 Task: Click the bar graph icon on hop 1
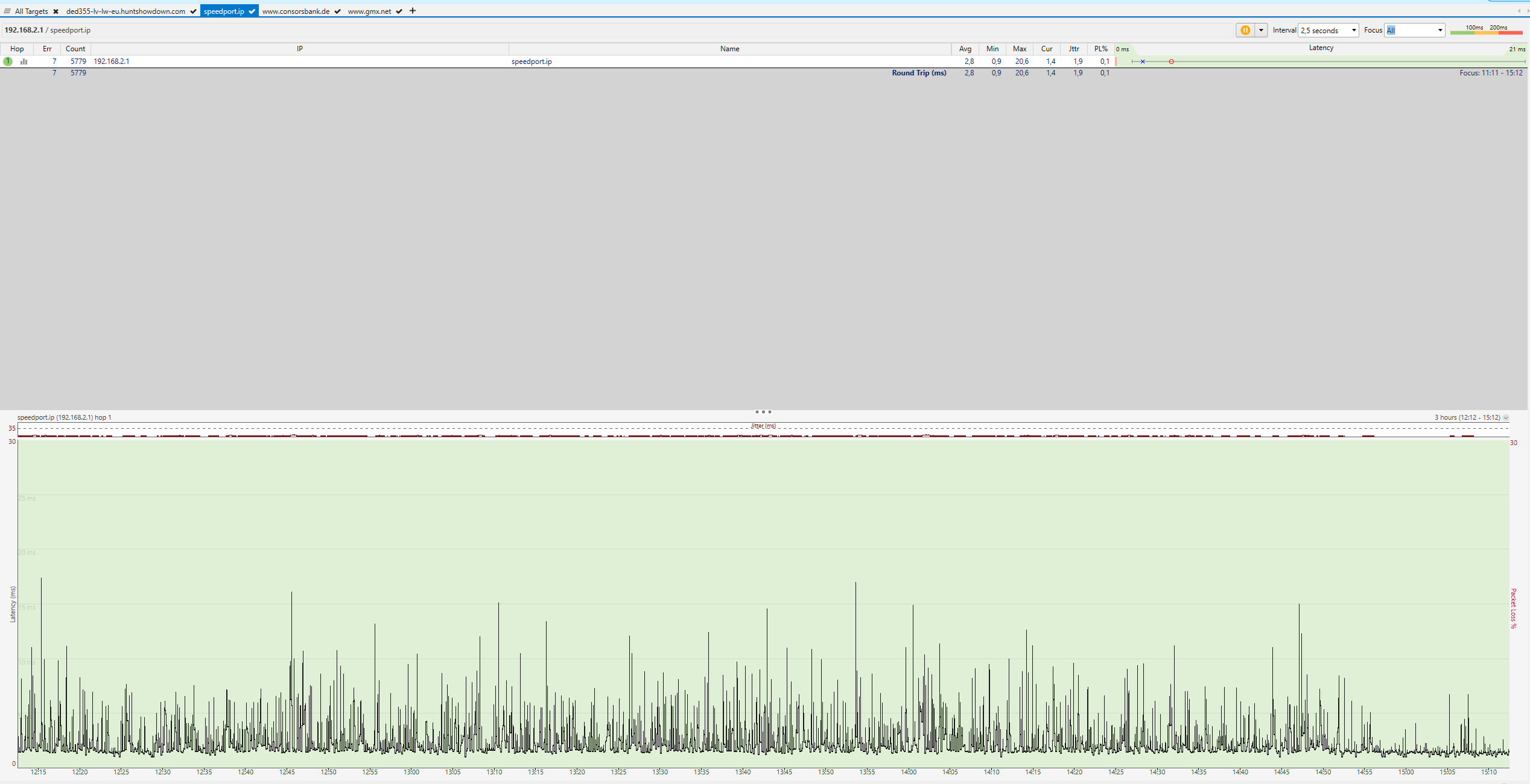24,62
